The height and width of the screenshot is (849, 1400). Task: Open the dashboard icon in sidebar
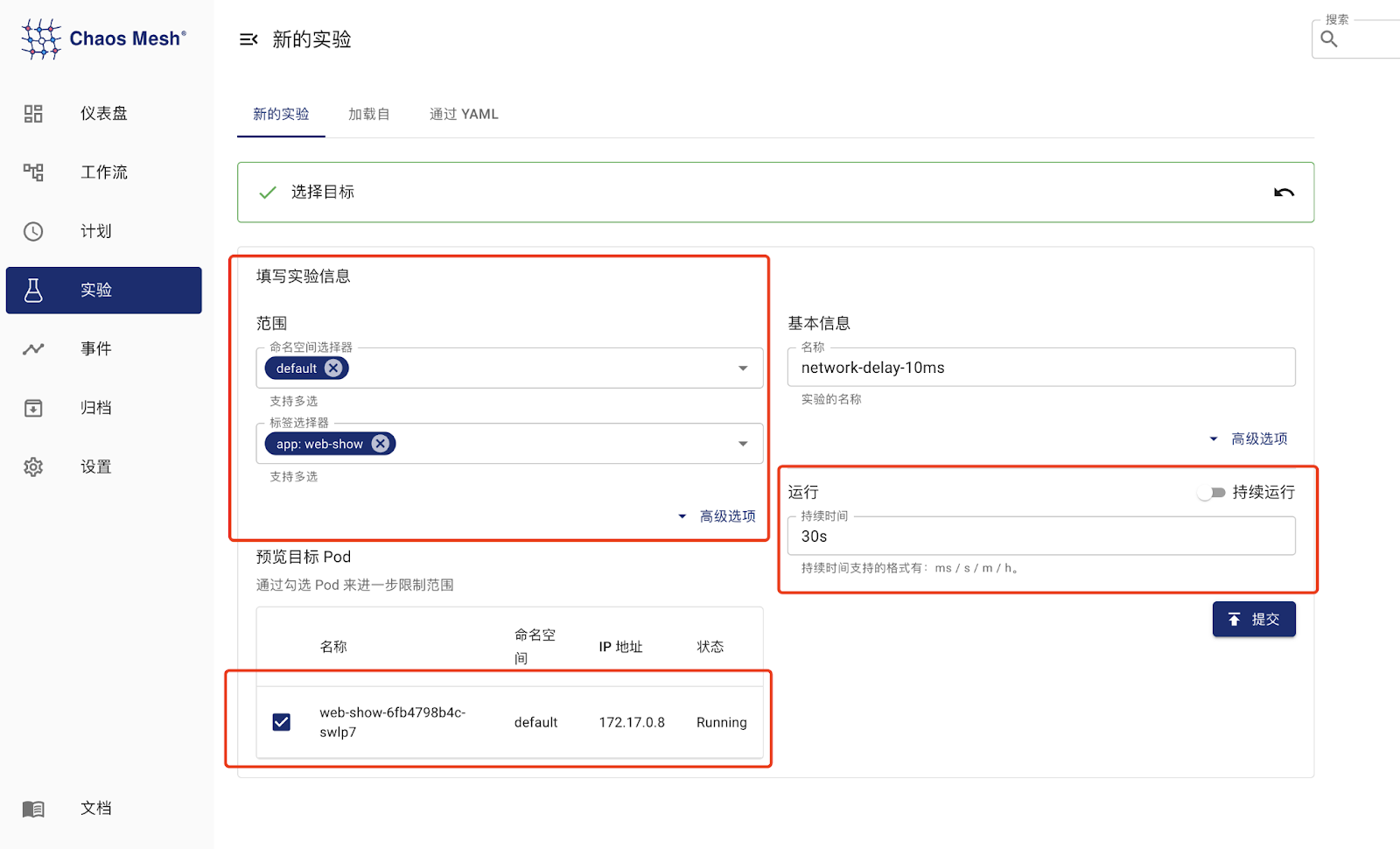33,114
